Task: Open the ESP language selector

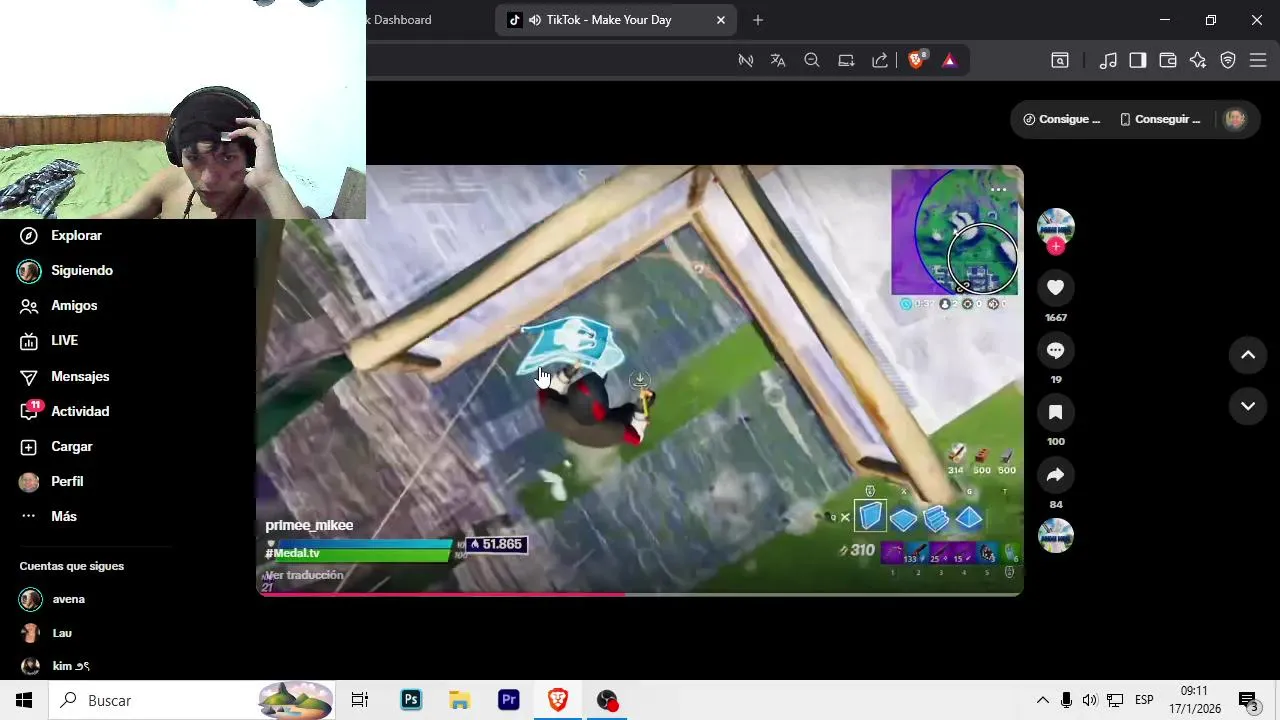Action: click(1144, 700)
